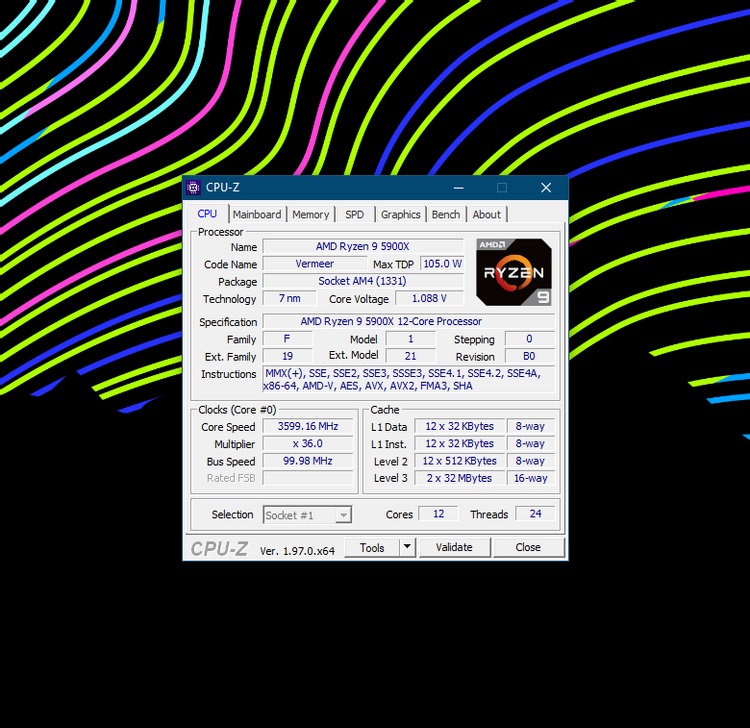Click the Core Speed value field

coord(308,426)
